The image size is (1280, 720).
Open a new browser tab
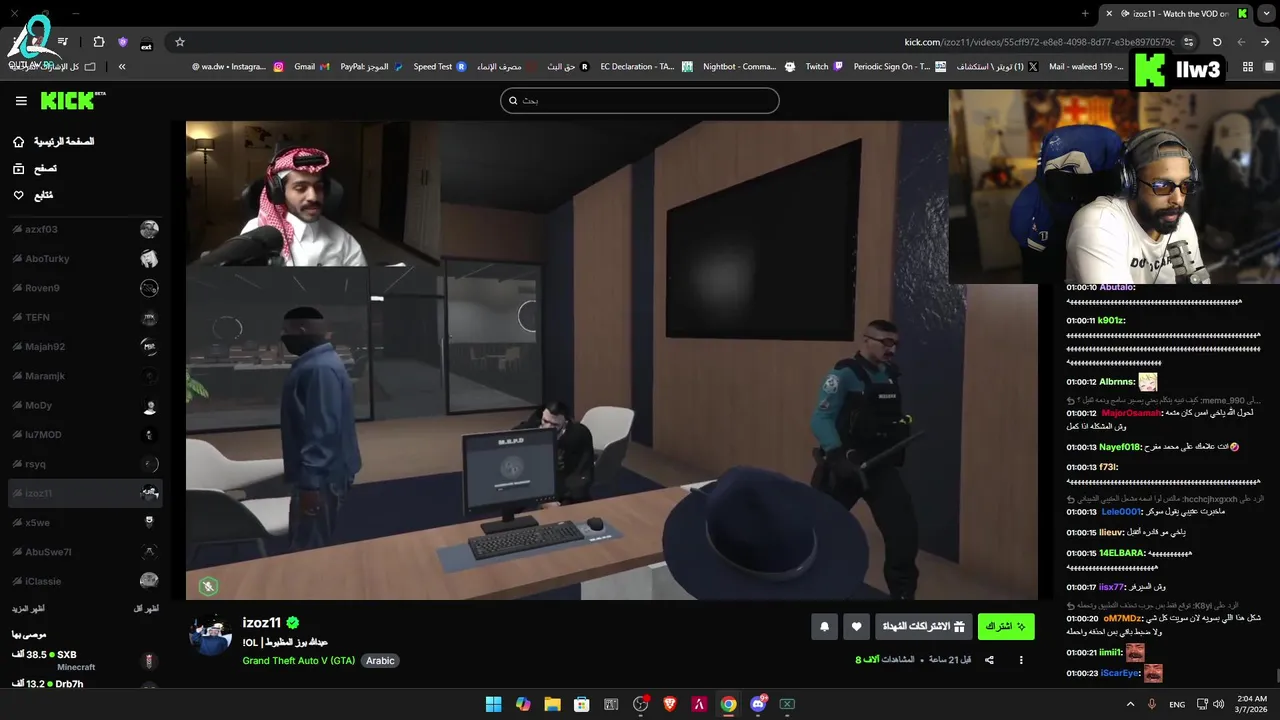[1085, 14]
